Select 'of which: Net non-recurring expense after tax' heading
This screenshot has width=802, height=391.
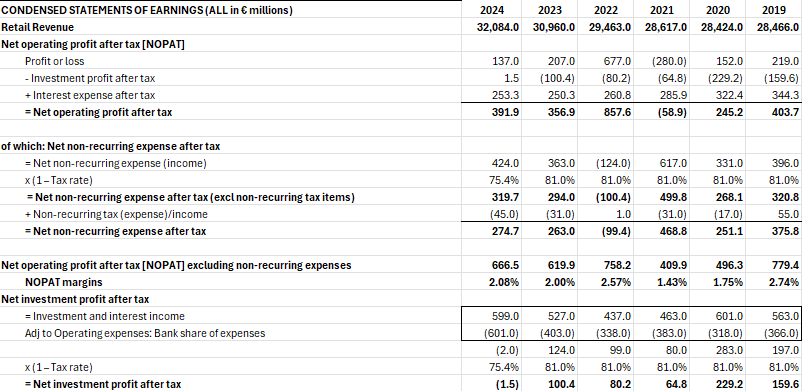coord(111,146)
